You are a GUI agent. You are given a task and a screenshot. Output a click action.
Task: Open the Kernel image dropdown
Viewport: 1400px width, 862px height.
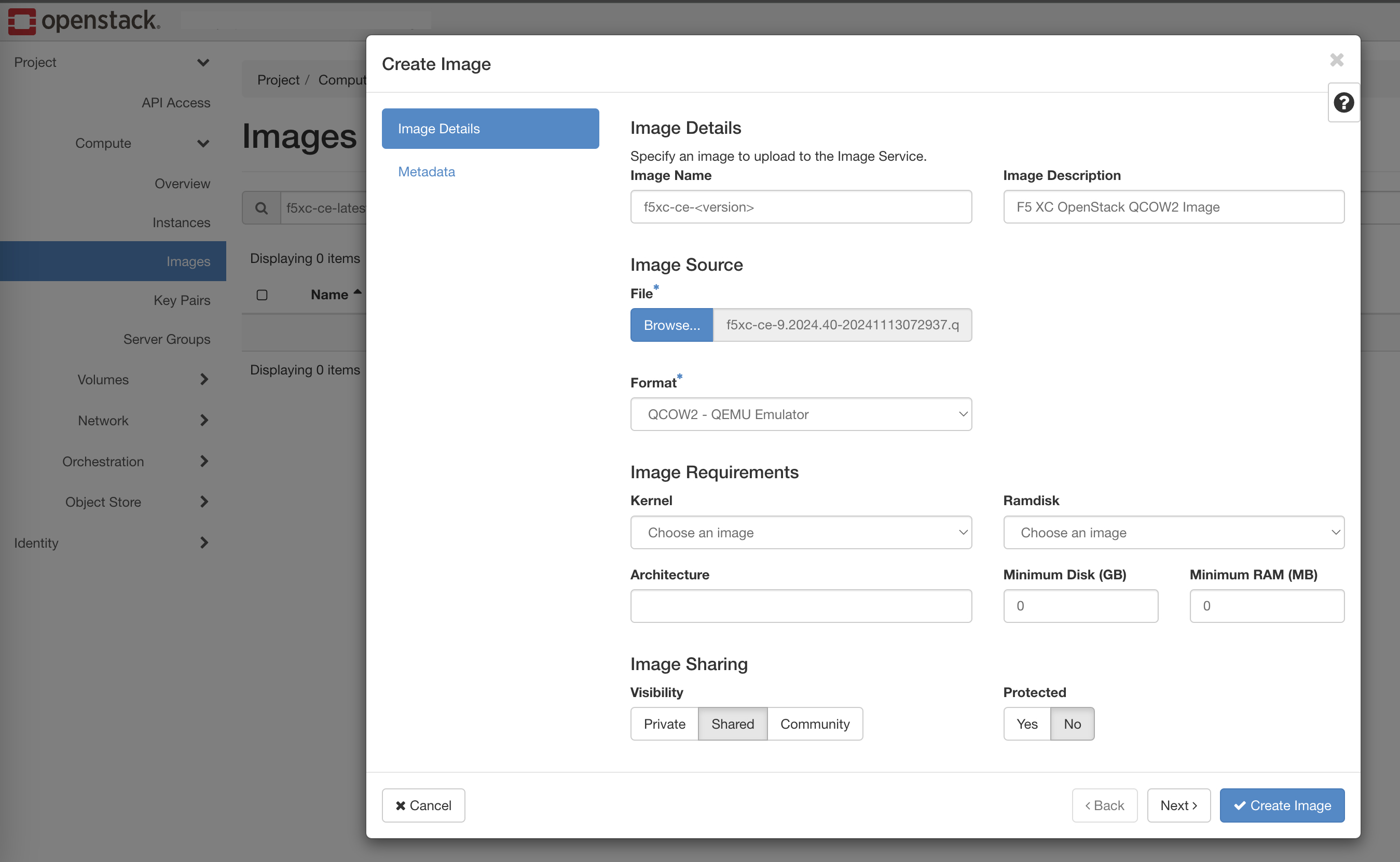point(801,532)
